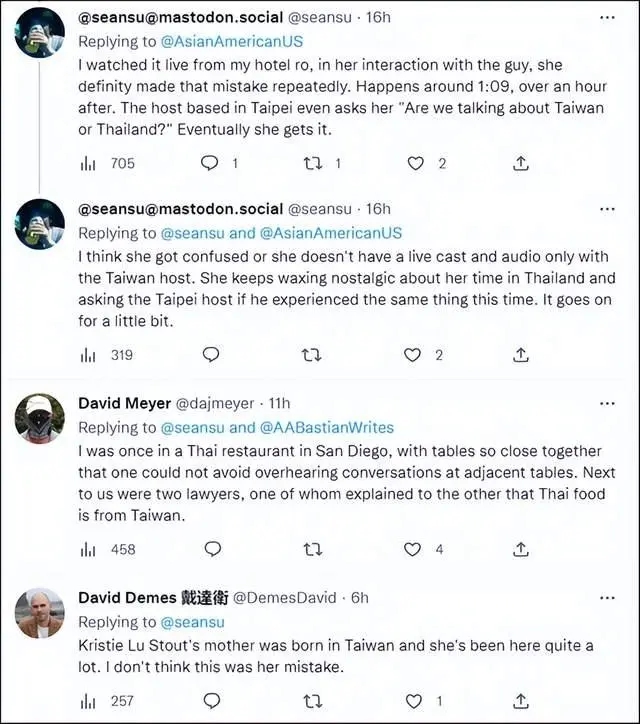Share the second seansu tweet
Screen dimensions: 640x724
pyautogui.click(x=520, y=354)
